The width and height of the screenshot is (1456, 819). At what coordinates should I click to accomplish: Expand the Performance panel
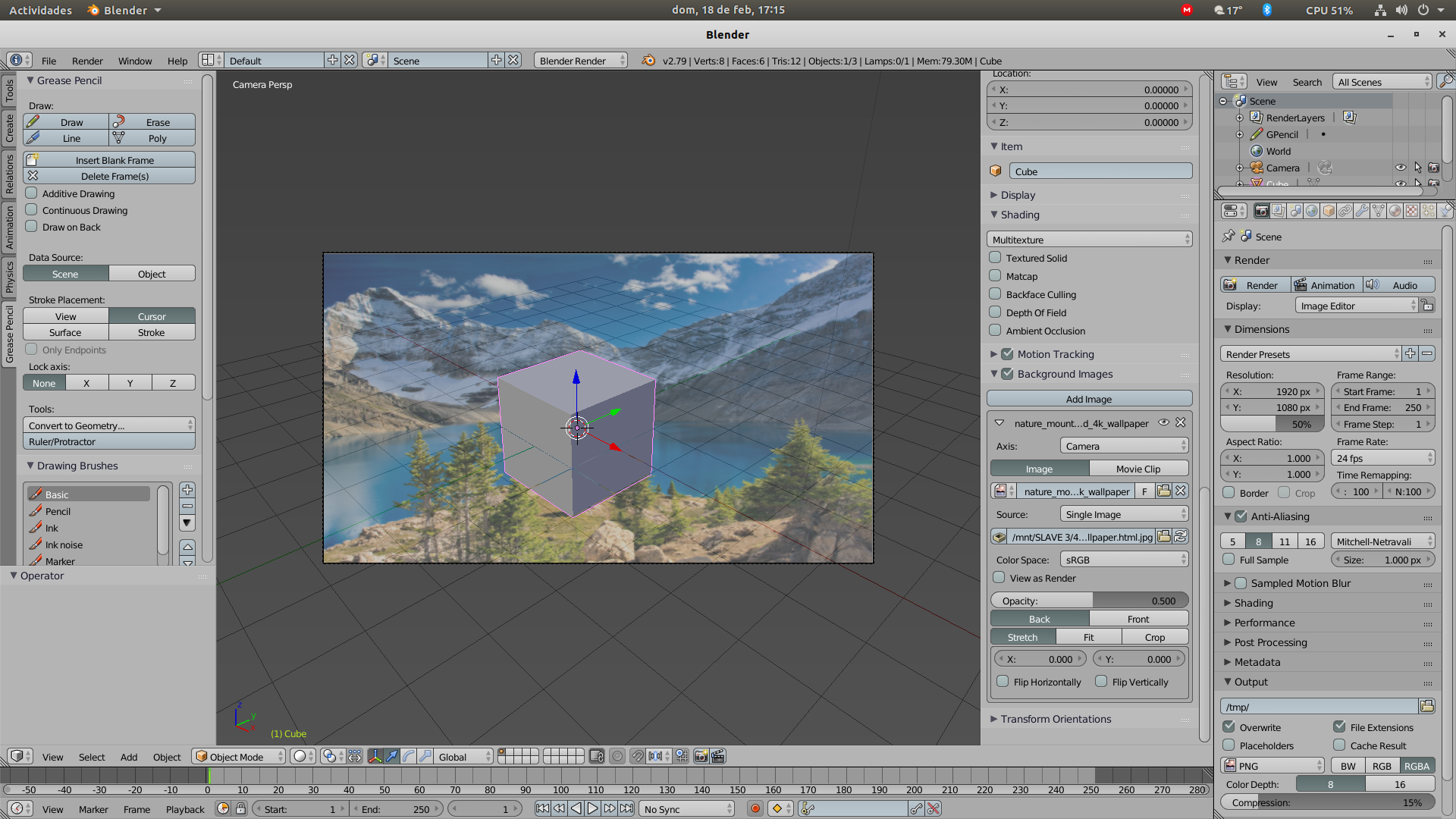coord(1264,623)
